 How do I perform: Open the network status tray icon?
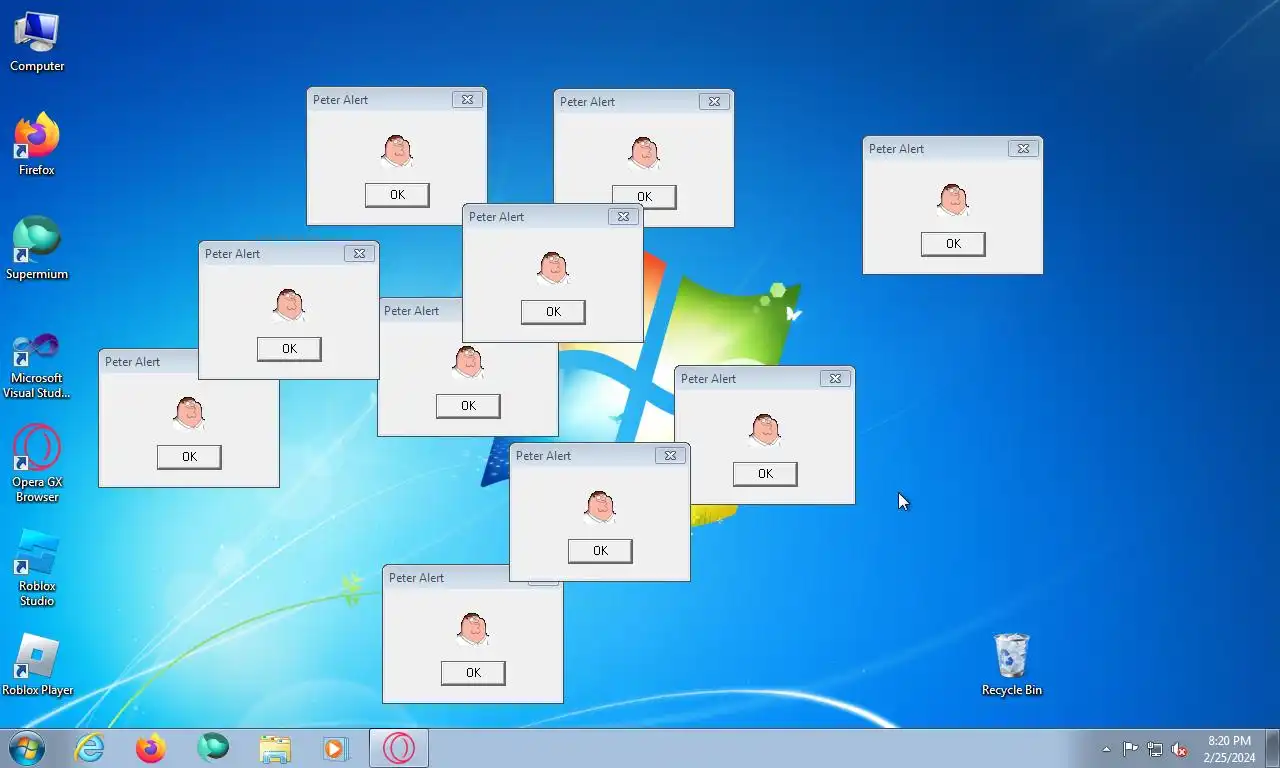click(1155, 749)
